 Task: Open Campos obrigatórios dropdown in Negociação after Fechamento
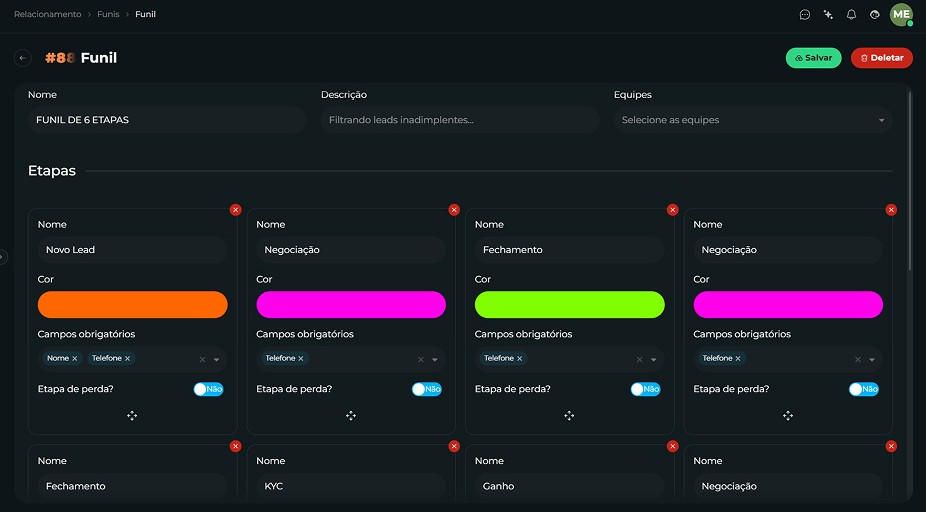click(x=872, y=360)
